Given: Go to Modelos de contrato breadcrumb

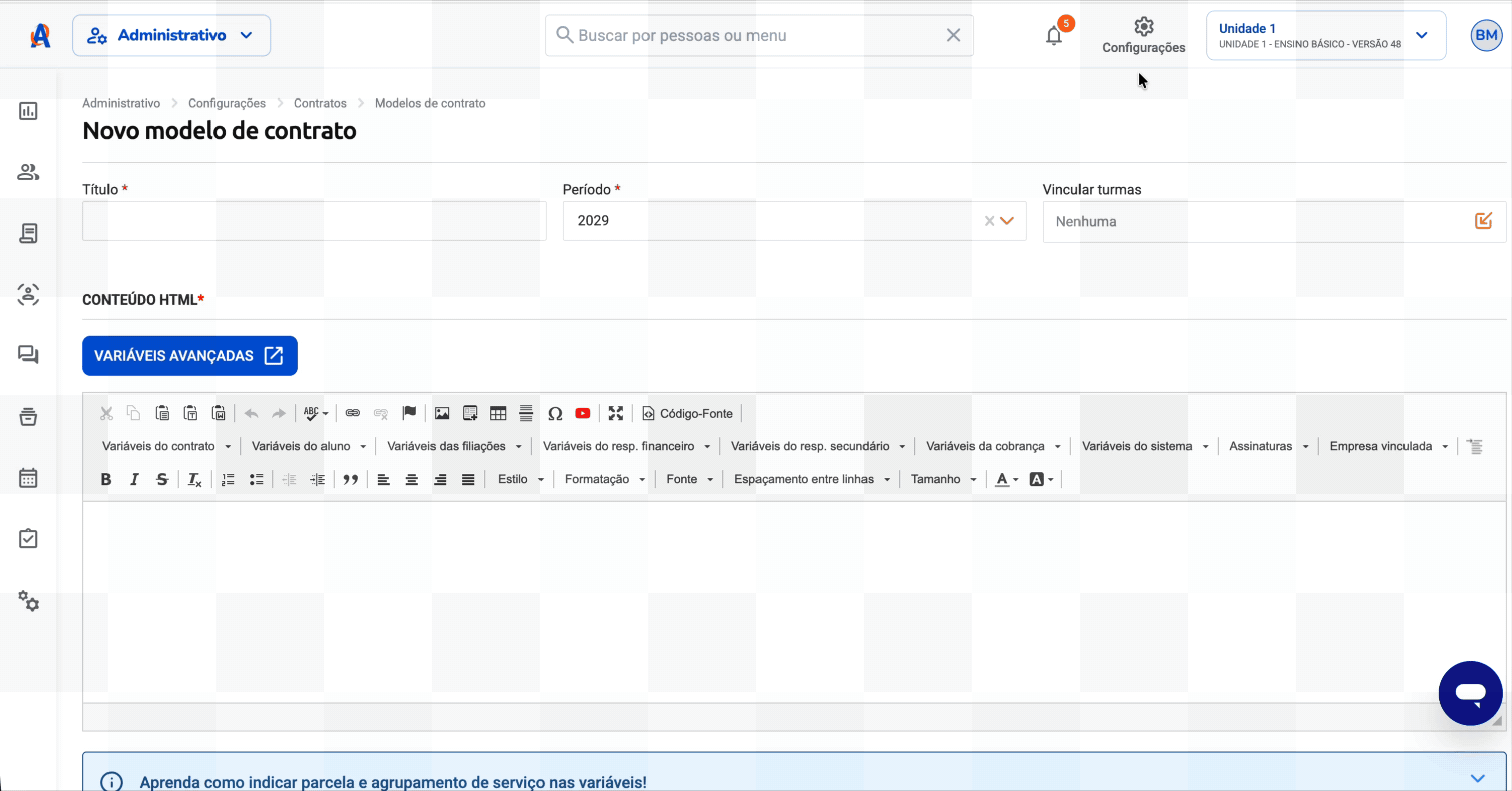Looking at the screenshot, I should 429,103.
